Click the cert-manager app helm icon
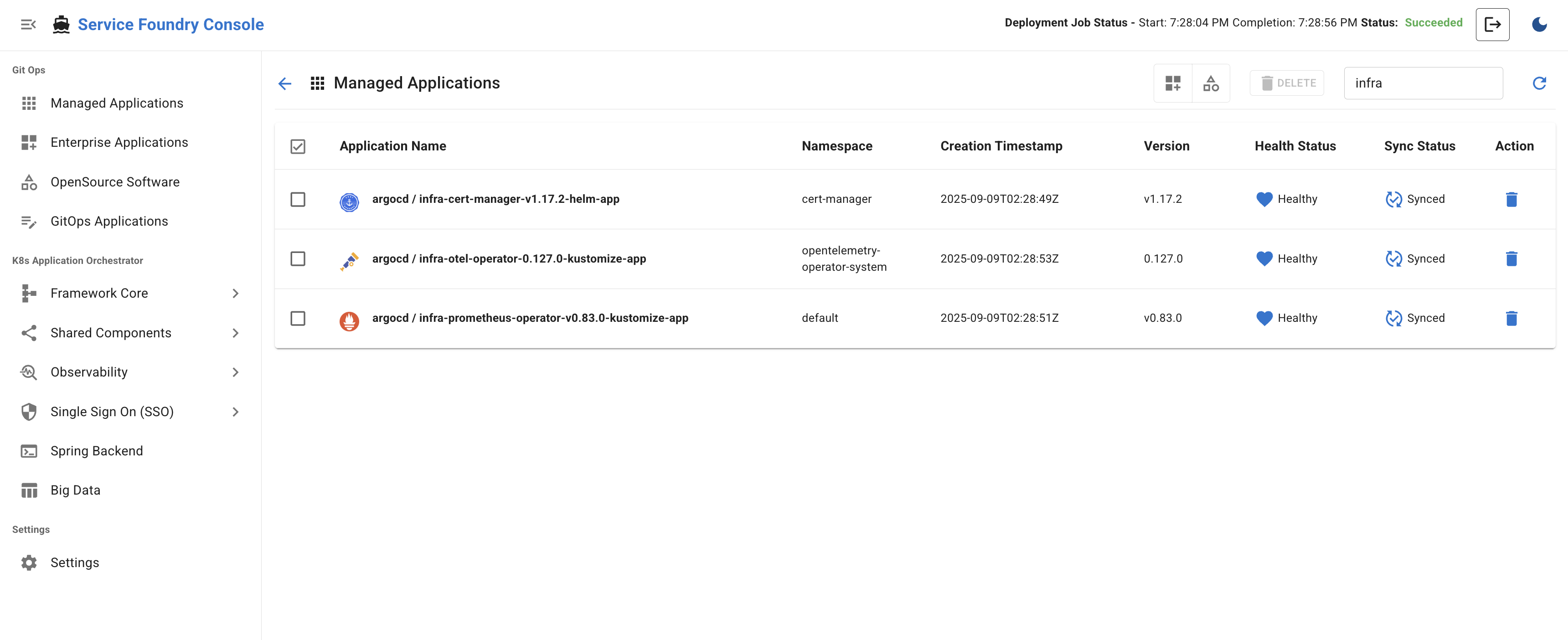Screen dimensions: 1568x640 [350, 201]
